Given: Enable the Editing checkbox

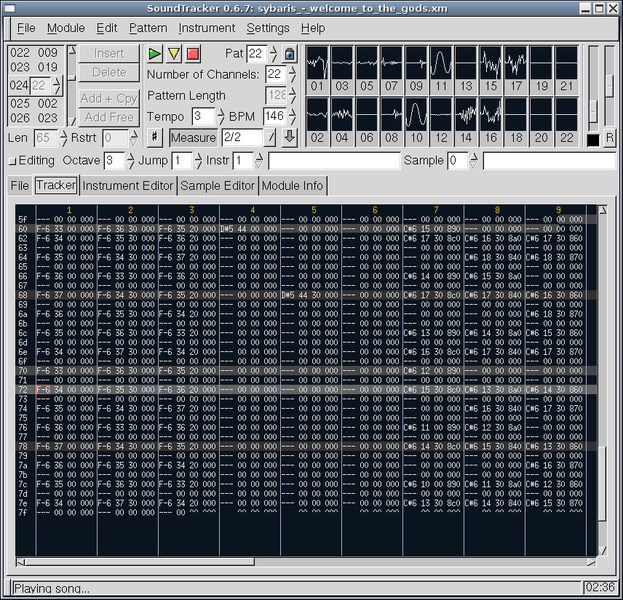Looking at the screenshot, I should pos(13,160).
